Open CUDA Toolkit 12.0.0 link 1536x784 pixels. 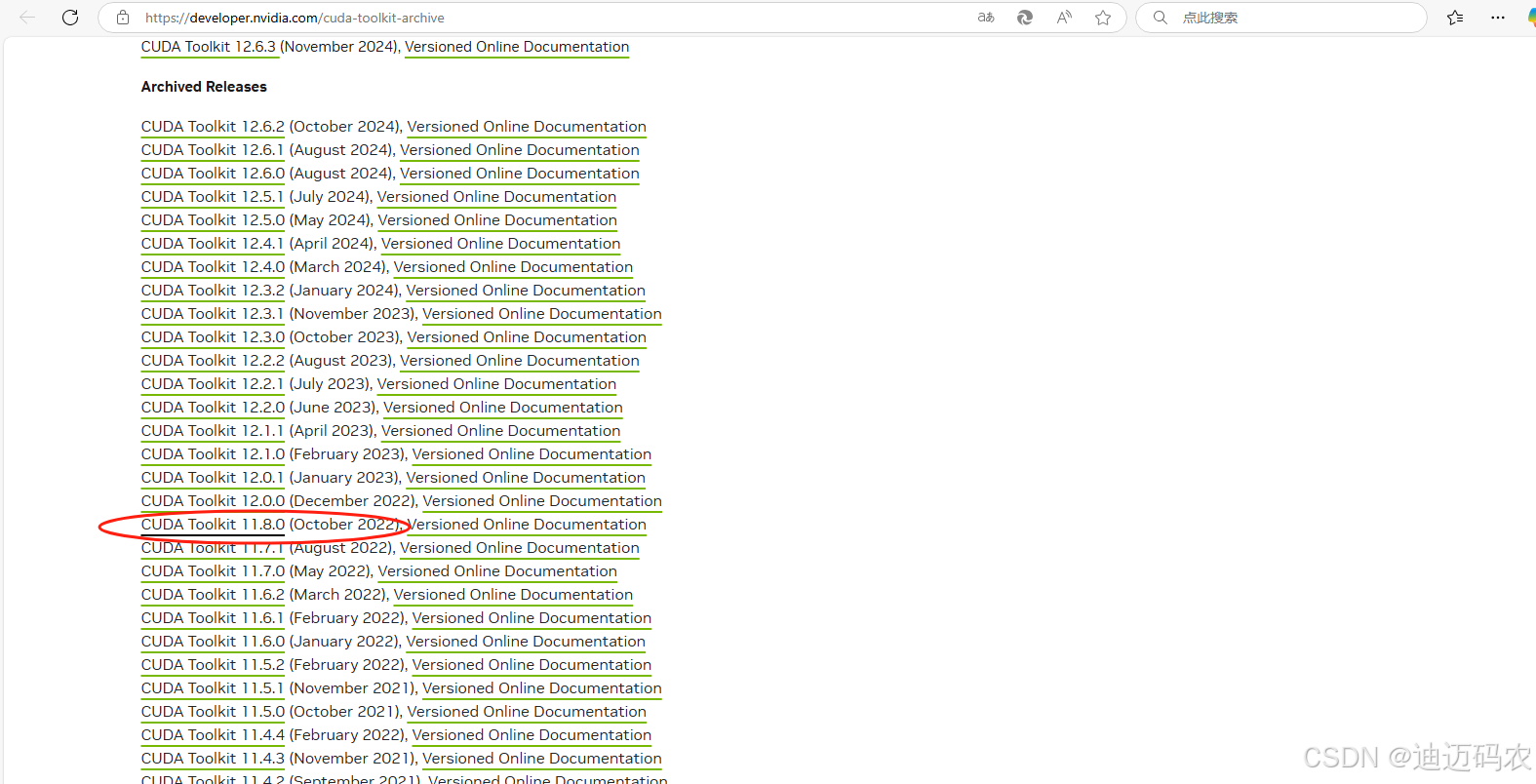coord(213,501)
